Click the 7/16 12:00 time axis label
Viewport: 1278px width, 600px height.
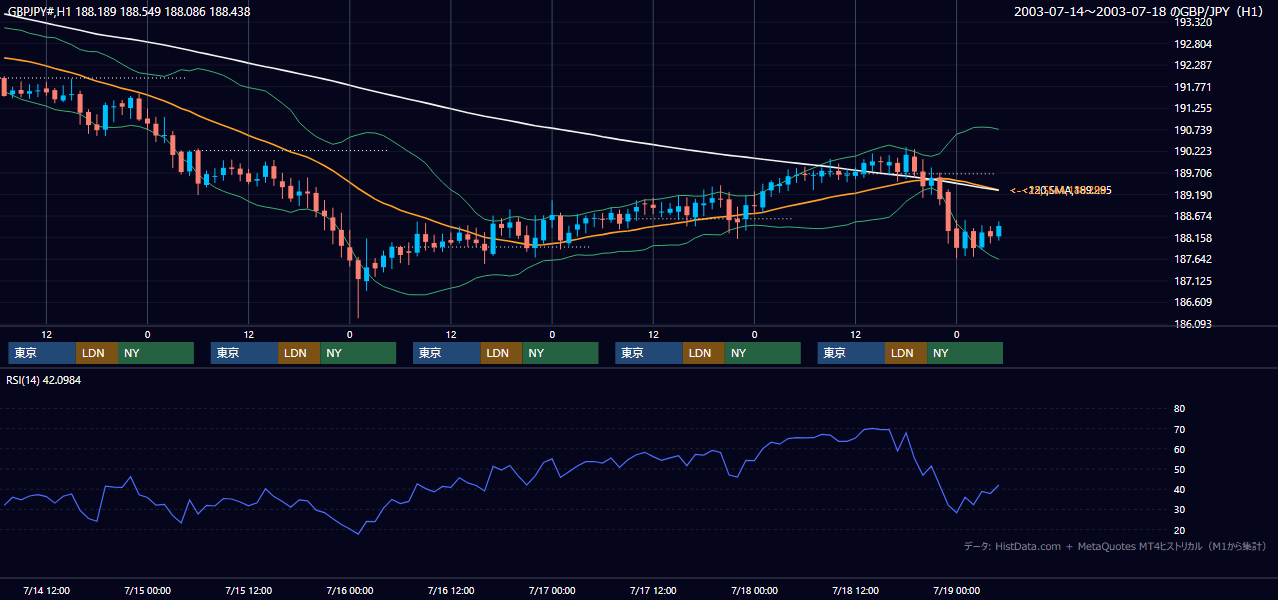pos(451,590)
